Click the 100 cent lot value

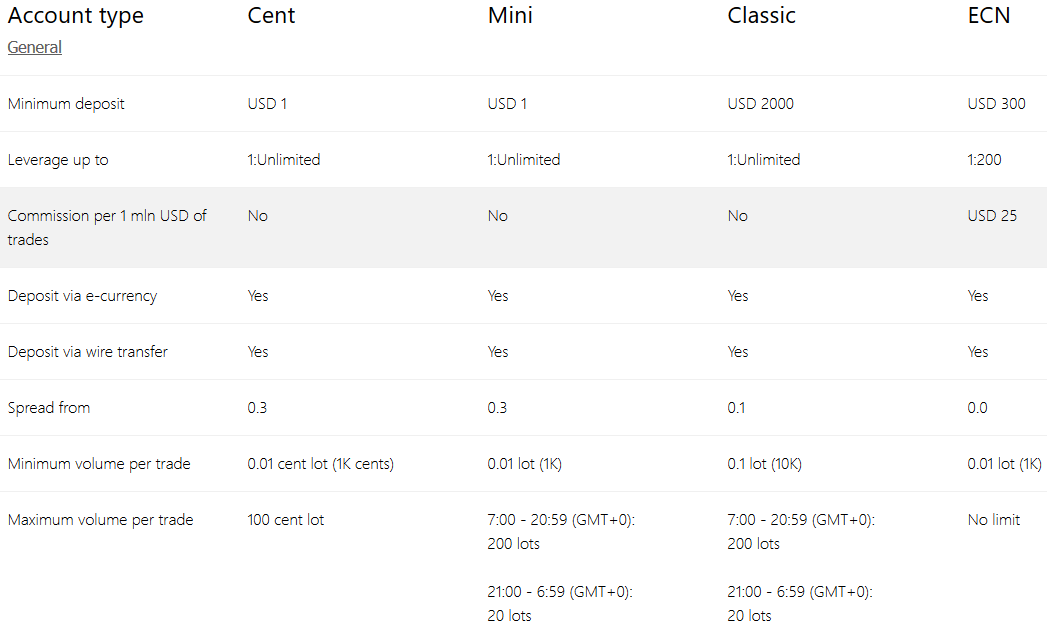(x=286, y=520)
